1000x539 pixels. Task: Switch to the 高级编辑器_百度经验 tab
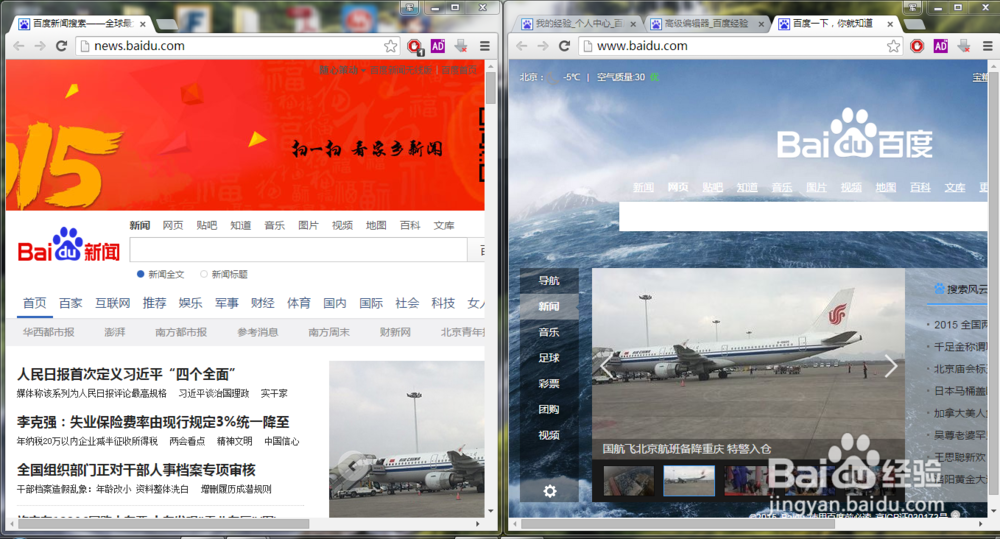tap(707, 24)
